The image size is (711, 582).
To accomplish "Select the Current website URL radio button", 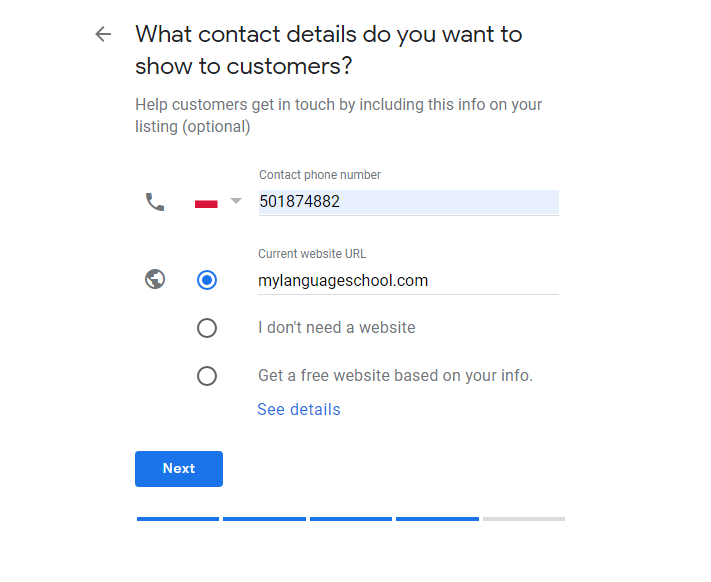I will click(x=207, y=280).
